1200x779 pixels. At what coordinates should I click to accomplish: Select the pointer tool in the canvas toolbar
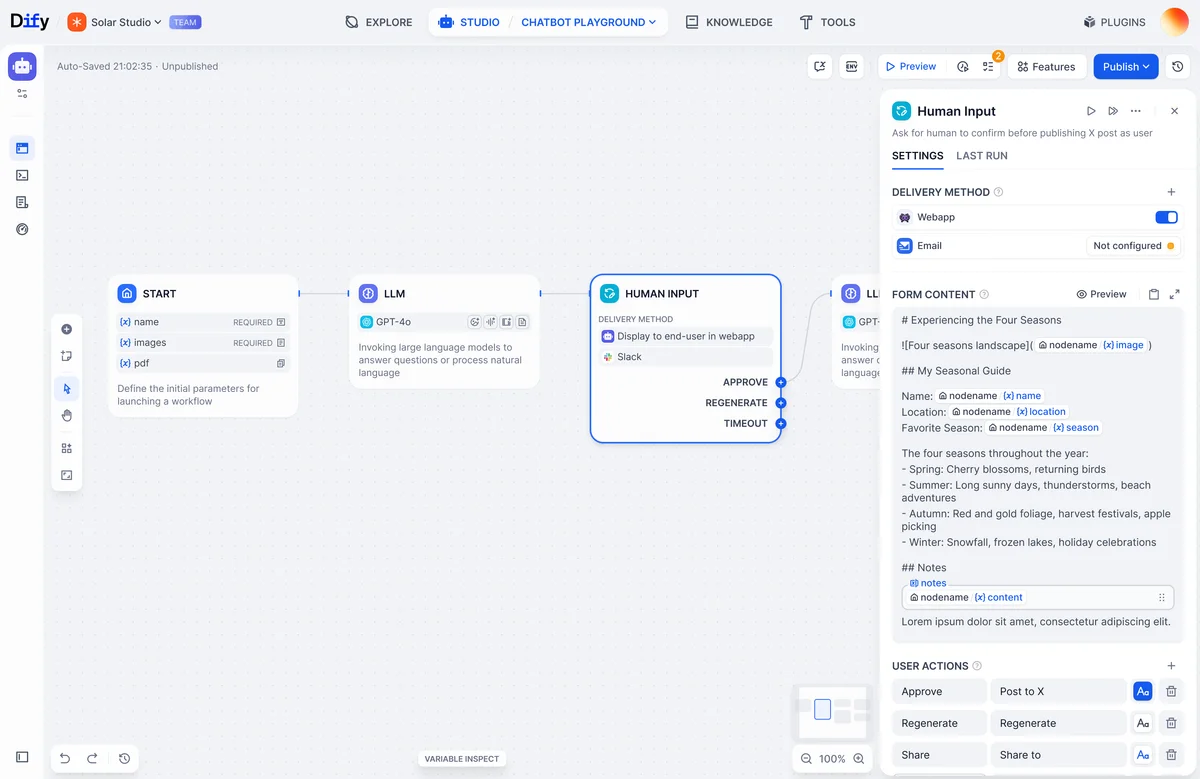(x=67, y=388)
